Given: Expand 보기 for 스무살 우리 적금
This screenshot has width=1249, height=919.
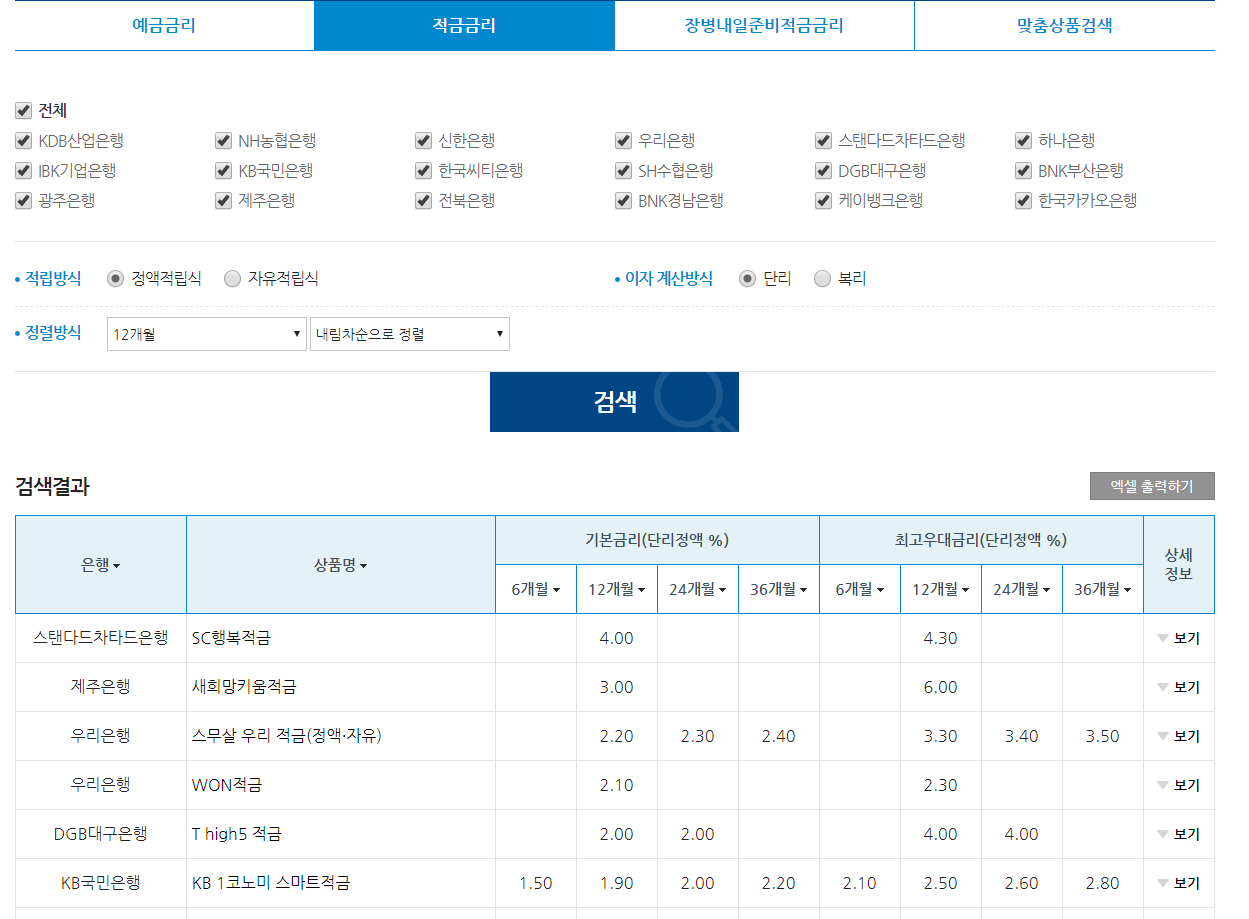Looking at the screenshot, I should [1179, 736].
